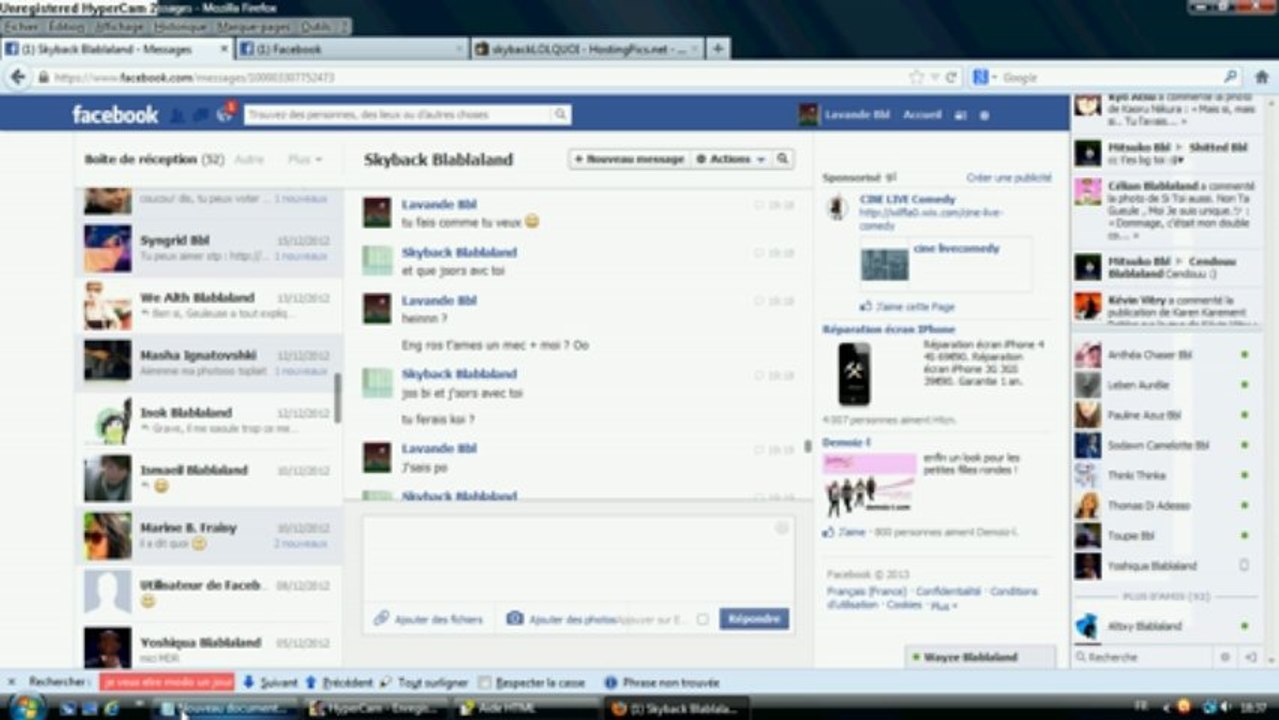
Task: Open the Wayce Blablaland chat tab
Action: [x=980, y=657]
